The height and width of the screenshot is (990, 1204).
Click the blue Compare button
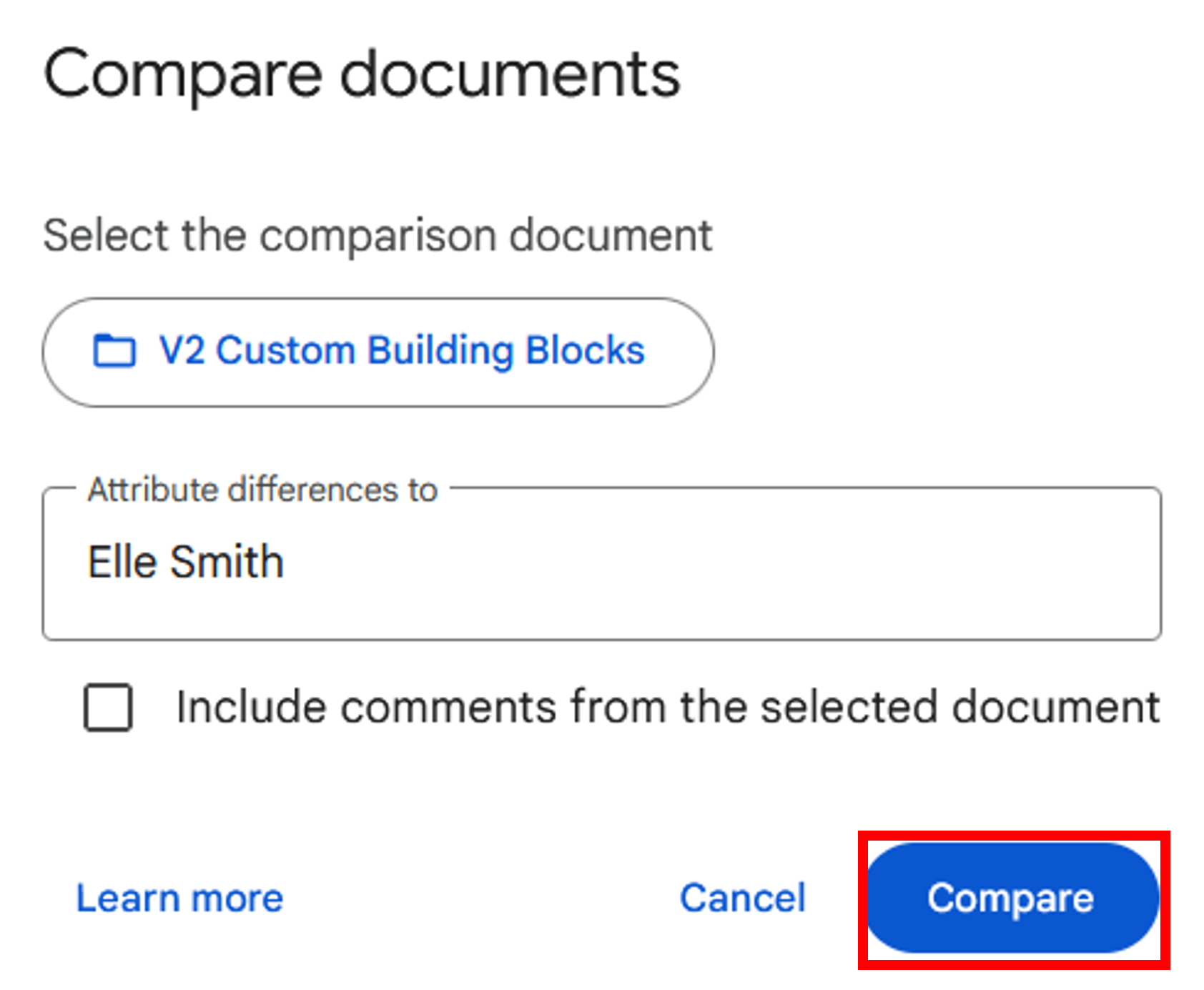click(1012, 899)
